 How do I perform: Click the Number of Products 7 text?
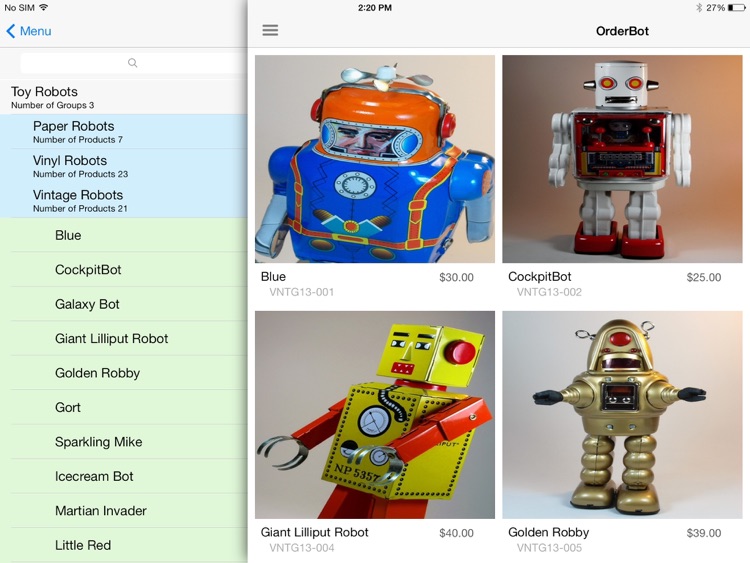pos(78,140)
